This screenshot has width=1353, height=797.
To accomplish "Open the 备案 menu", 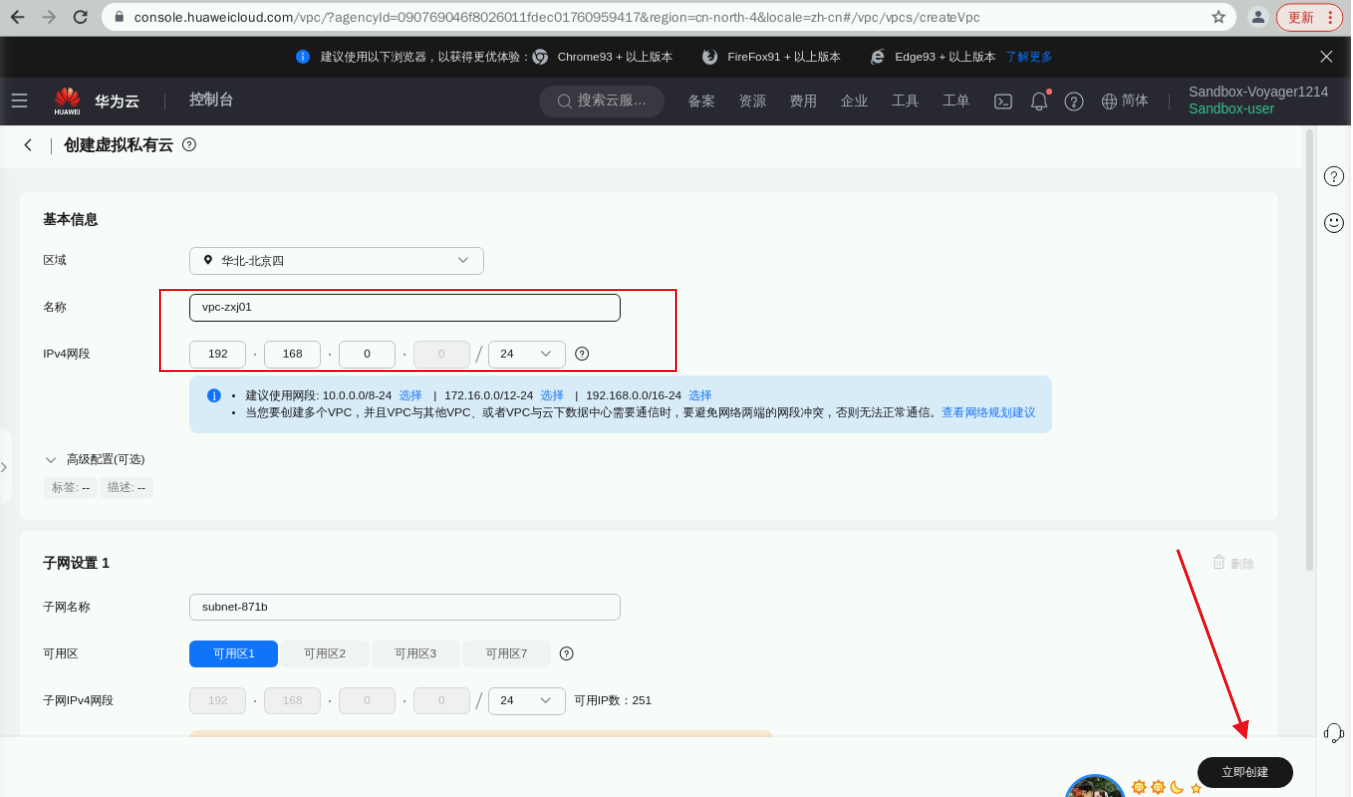I will point(701,101).
